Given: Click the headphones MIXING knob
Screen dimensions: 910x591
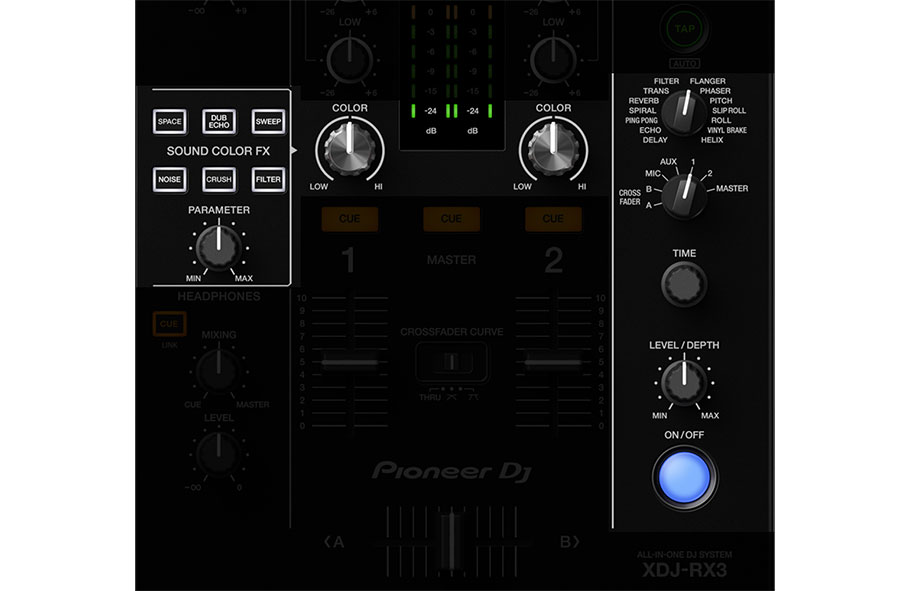Looking at the screenshot, I should point(219,370).
